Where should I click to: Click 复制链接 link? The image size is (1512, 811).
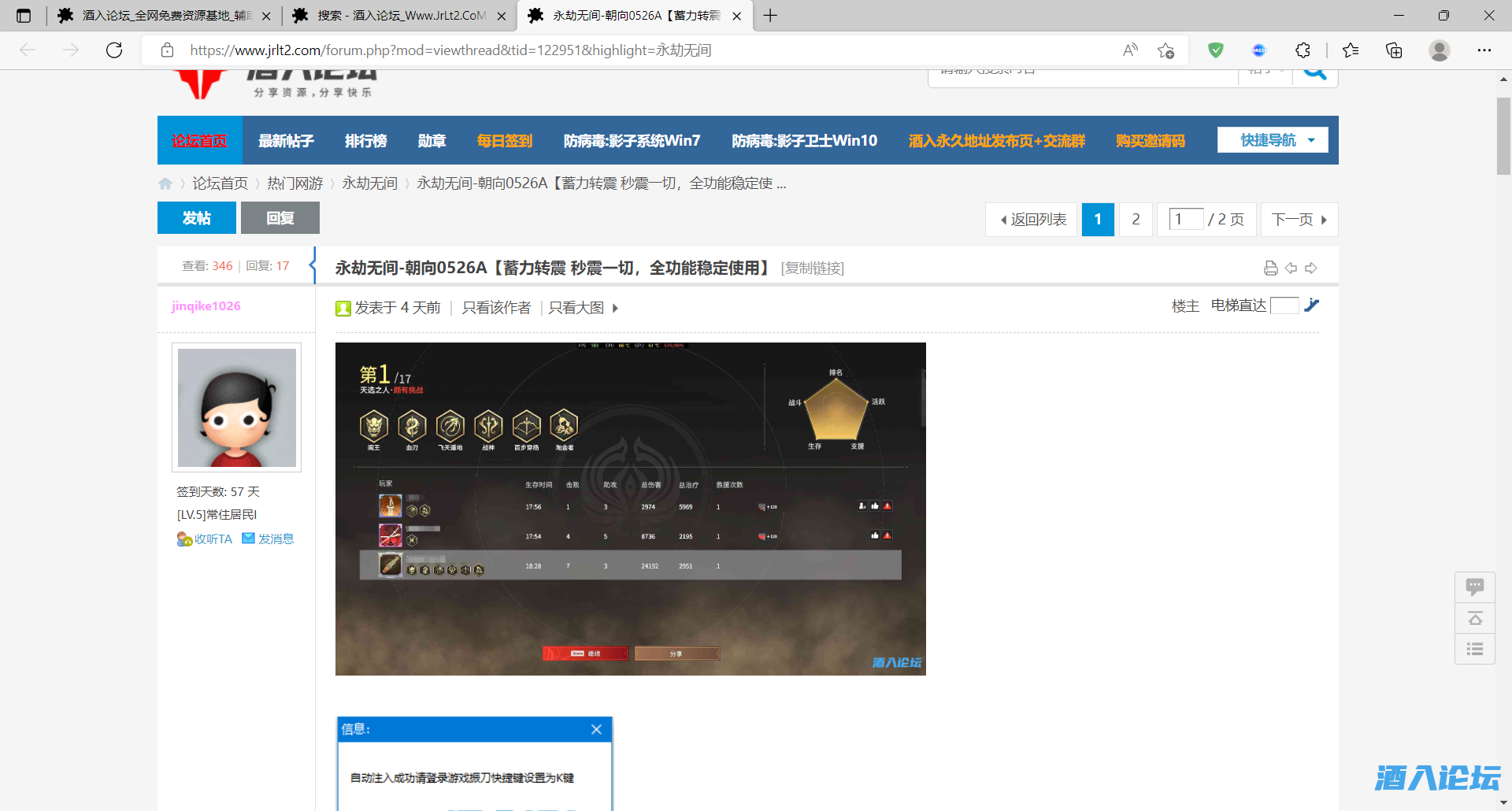tap(813, 268)
